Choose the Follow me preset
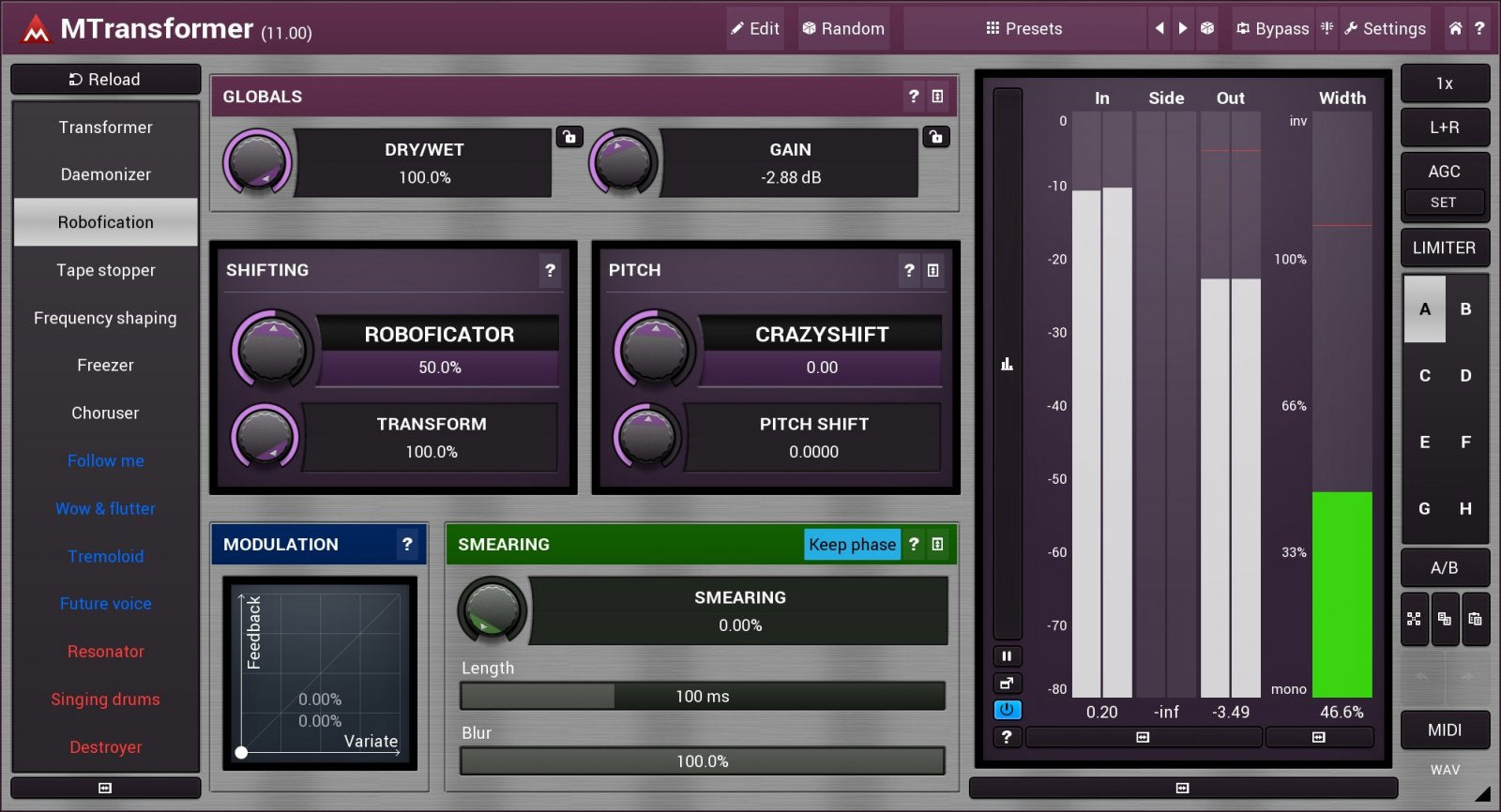Viewport: 1501px width, 812px height. click(x=105, y=460)
